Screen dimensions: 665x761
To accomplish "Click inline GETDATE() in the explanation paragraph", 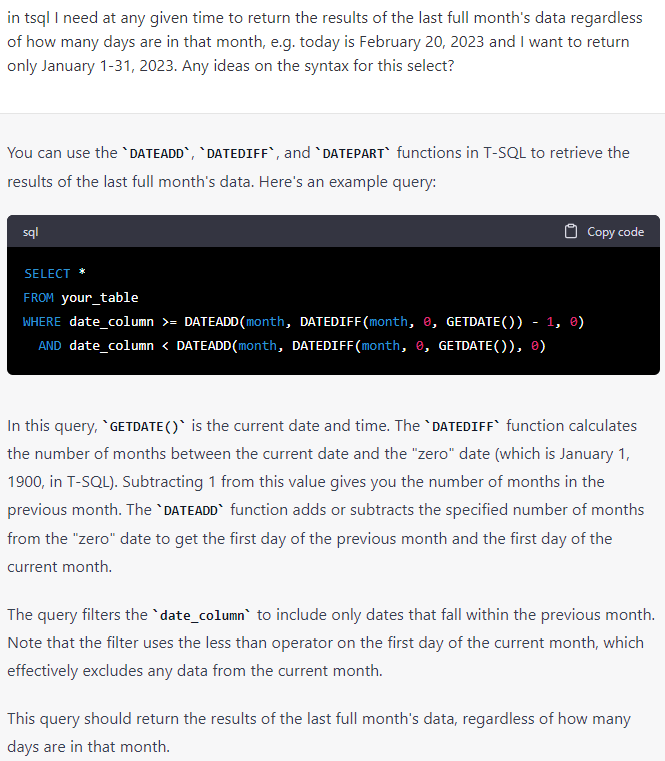I will [144, 426].
